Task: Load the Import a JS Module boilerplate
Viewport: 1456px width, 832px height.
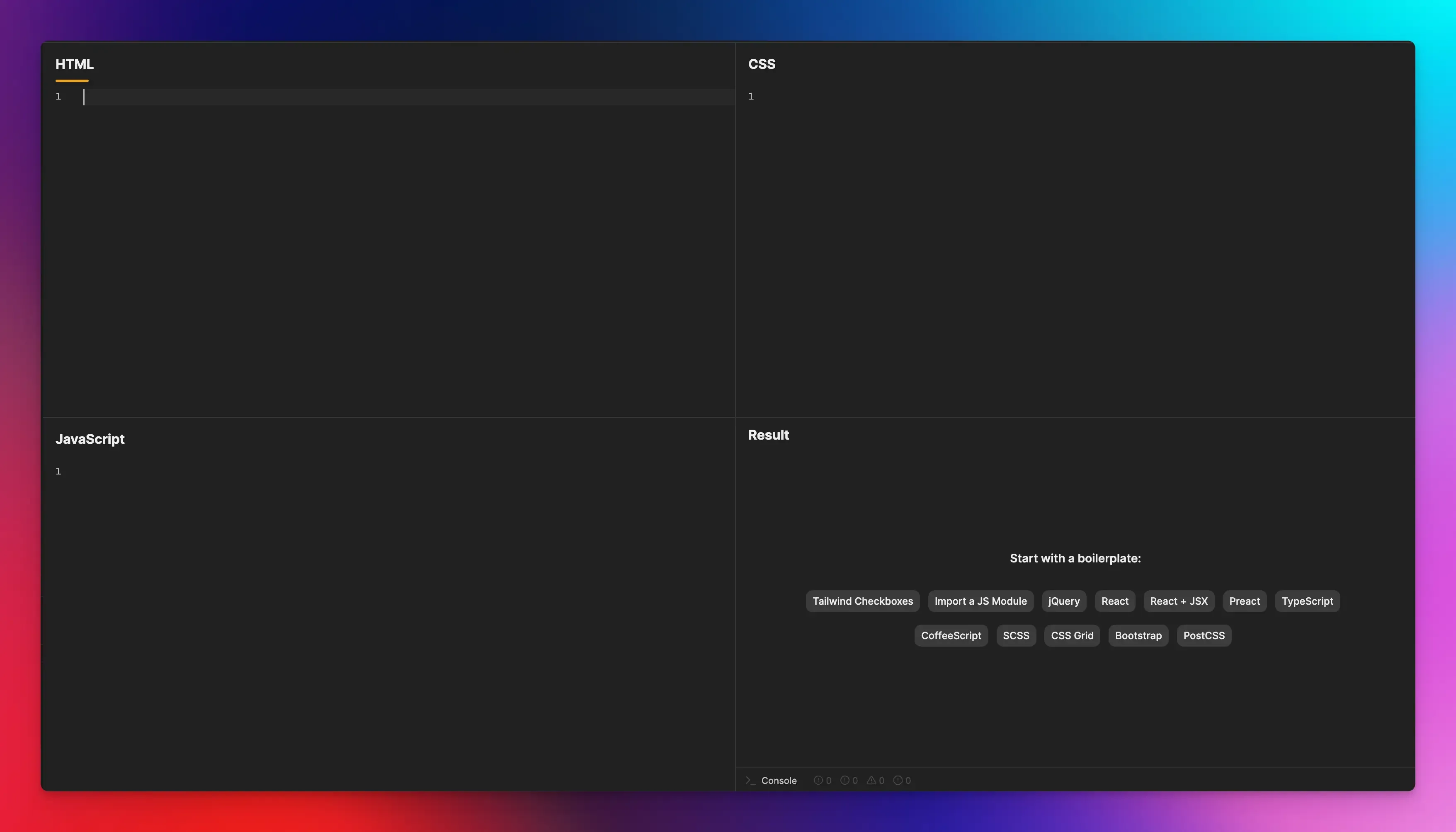Action: 980,601
